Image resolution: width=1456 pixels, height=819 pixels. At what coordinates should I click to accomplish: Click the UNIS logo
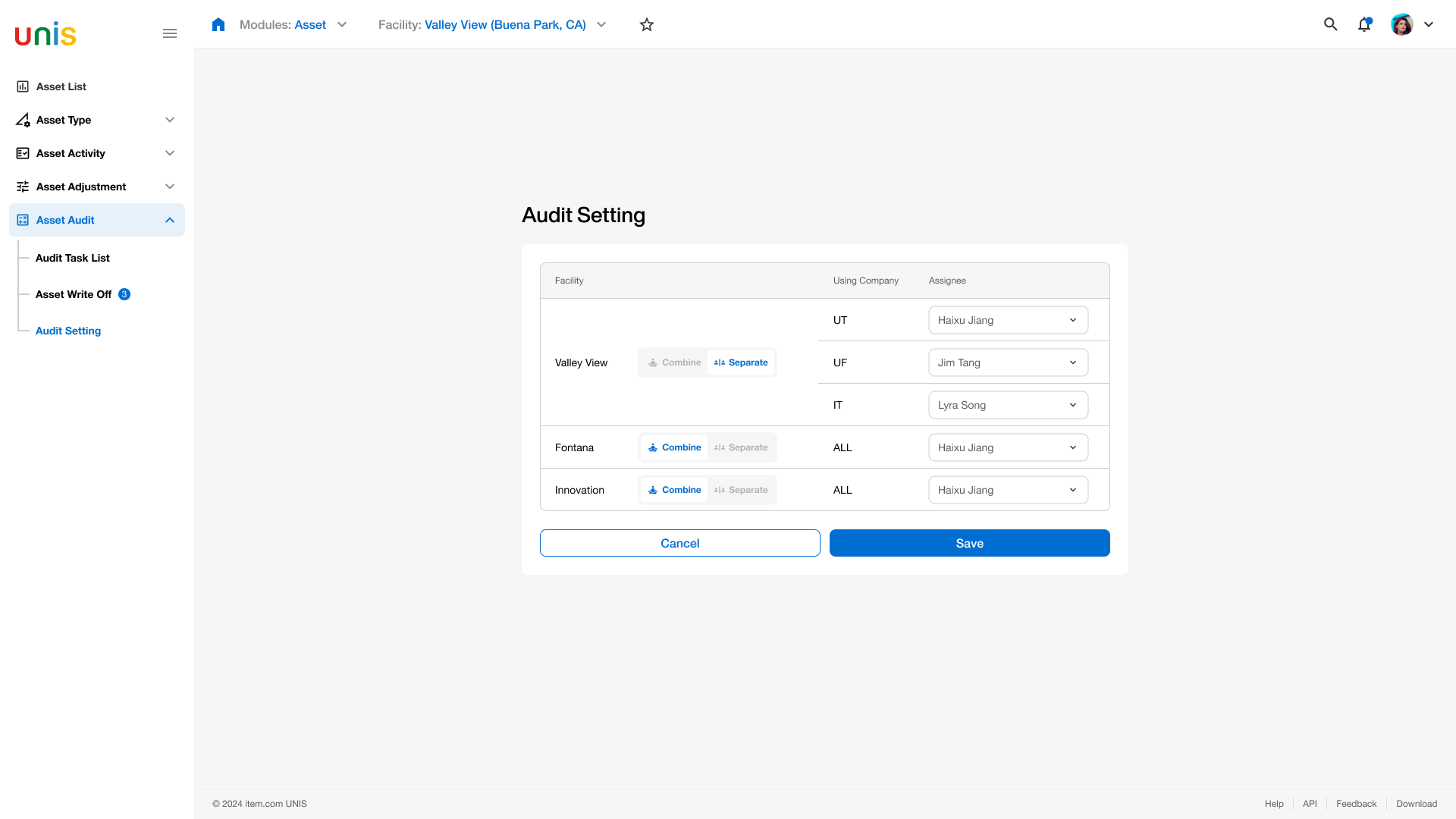click(45, 34)
